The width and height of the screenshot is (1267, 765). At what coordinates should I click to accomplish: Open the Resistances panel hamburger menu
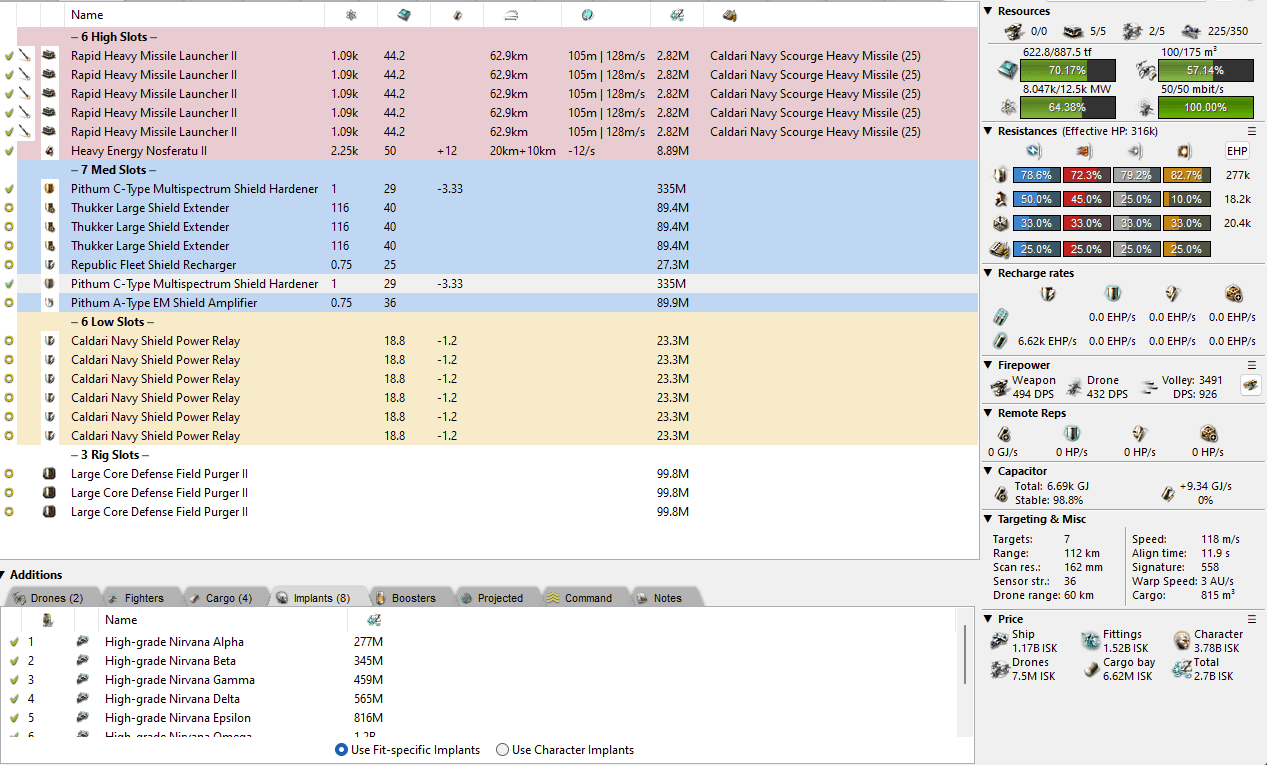(x=1251, y=131)
